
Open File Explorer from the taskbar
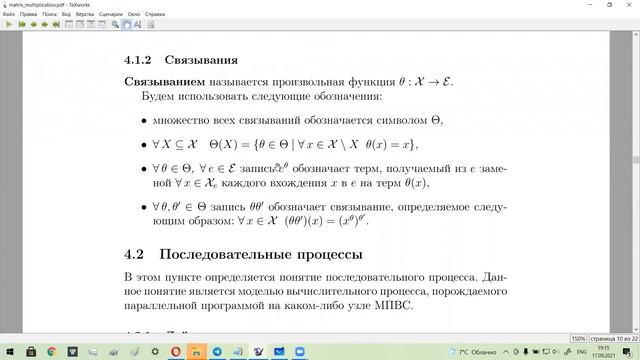click(196, 351)
